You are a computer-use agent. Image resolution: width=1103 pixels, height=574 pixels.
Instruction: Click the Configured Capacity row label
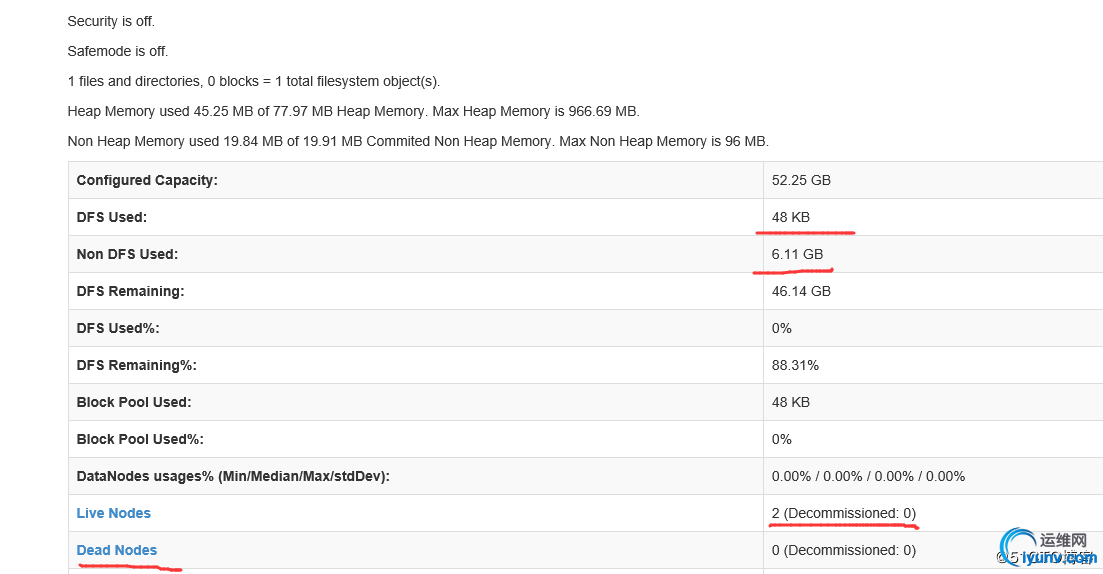[x=146, y=181]
